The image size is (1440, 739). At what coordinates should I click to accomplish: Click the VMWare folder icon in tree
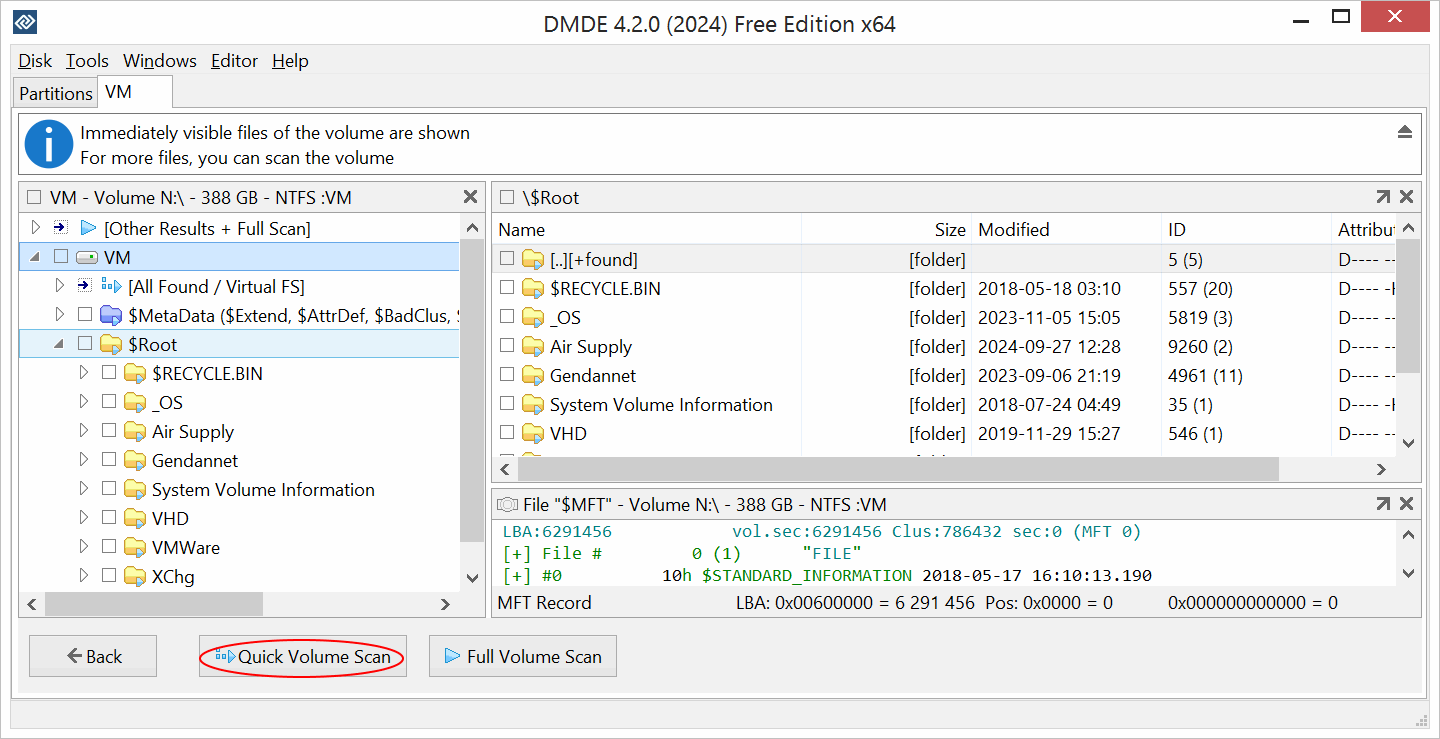[x=135, y=548]
